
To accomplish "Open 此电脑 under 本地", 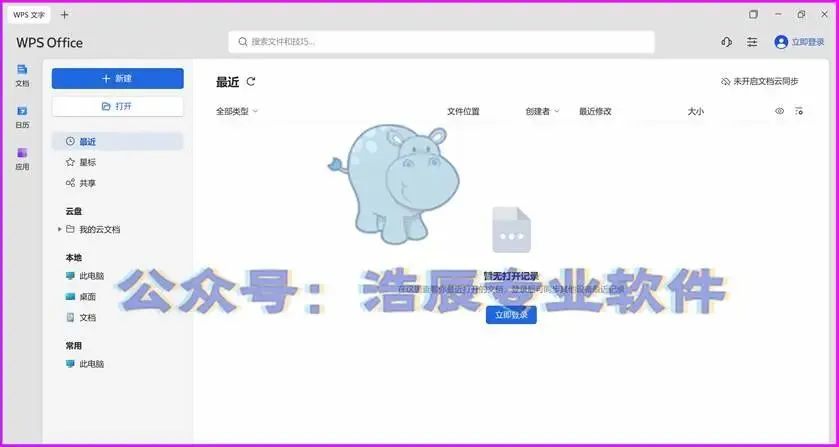I will 85,276.
